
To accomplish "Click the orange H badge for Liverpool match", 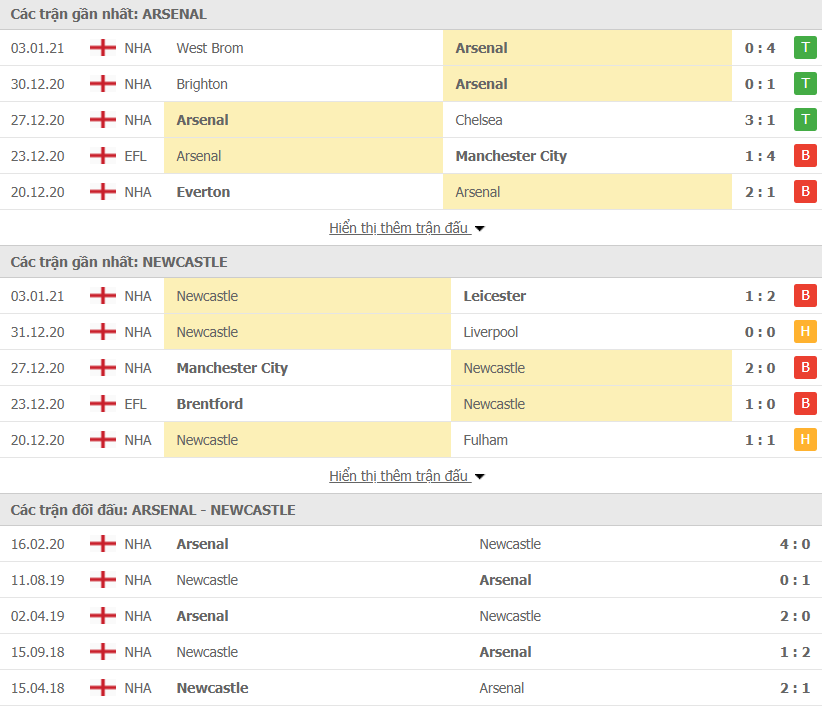I will point(805,332).
